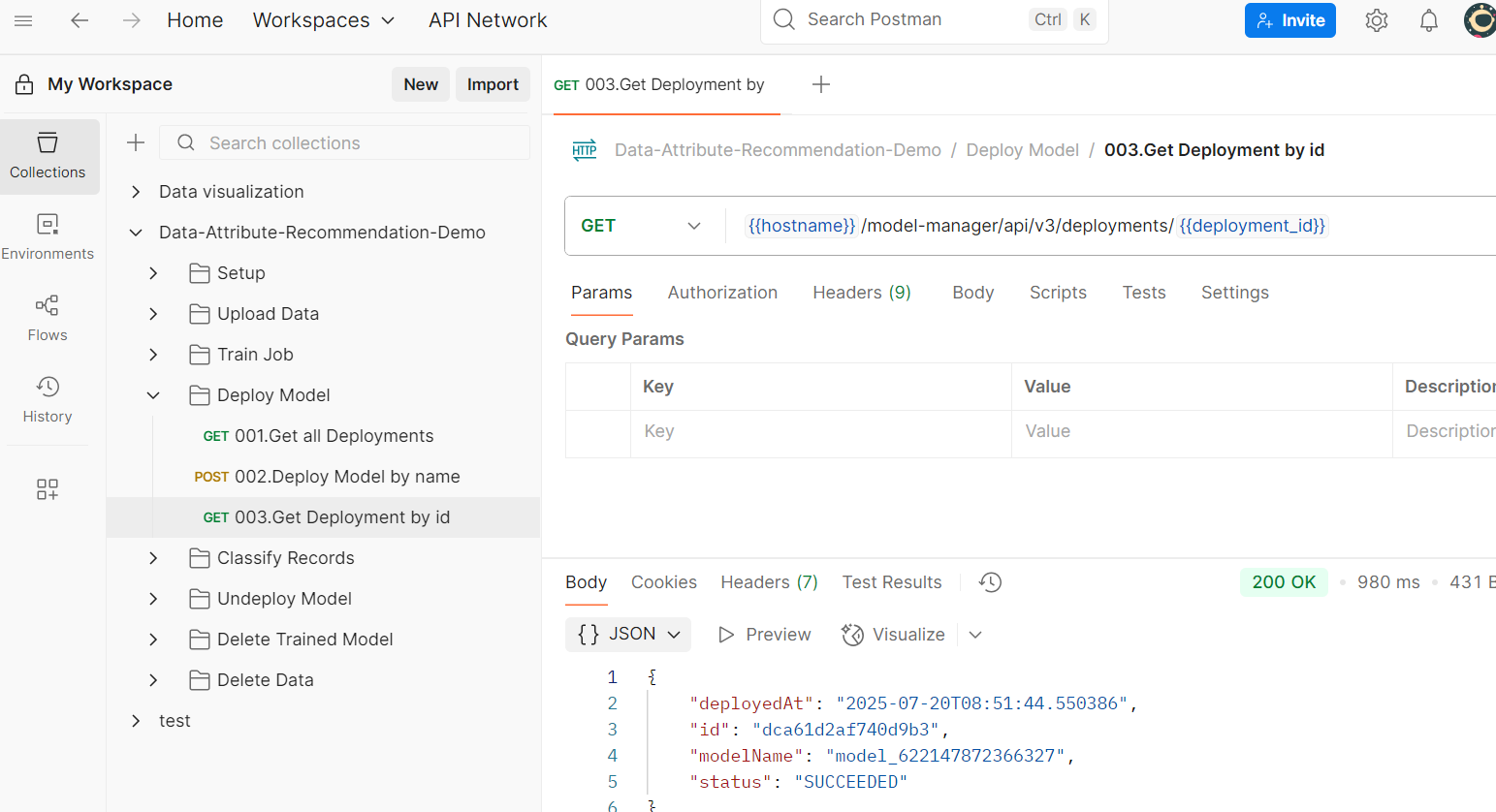Click the Import button
Viewport: 1496px width, 812px height.
click(x=493, y=84)
